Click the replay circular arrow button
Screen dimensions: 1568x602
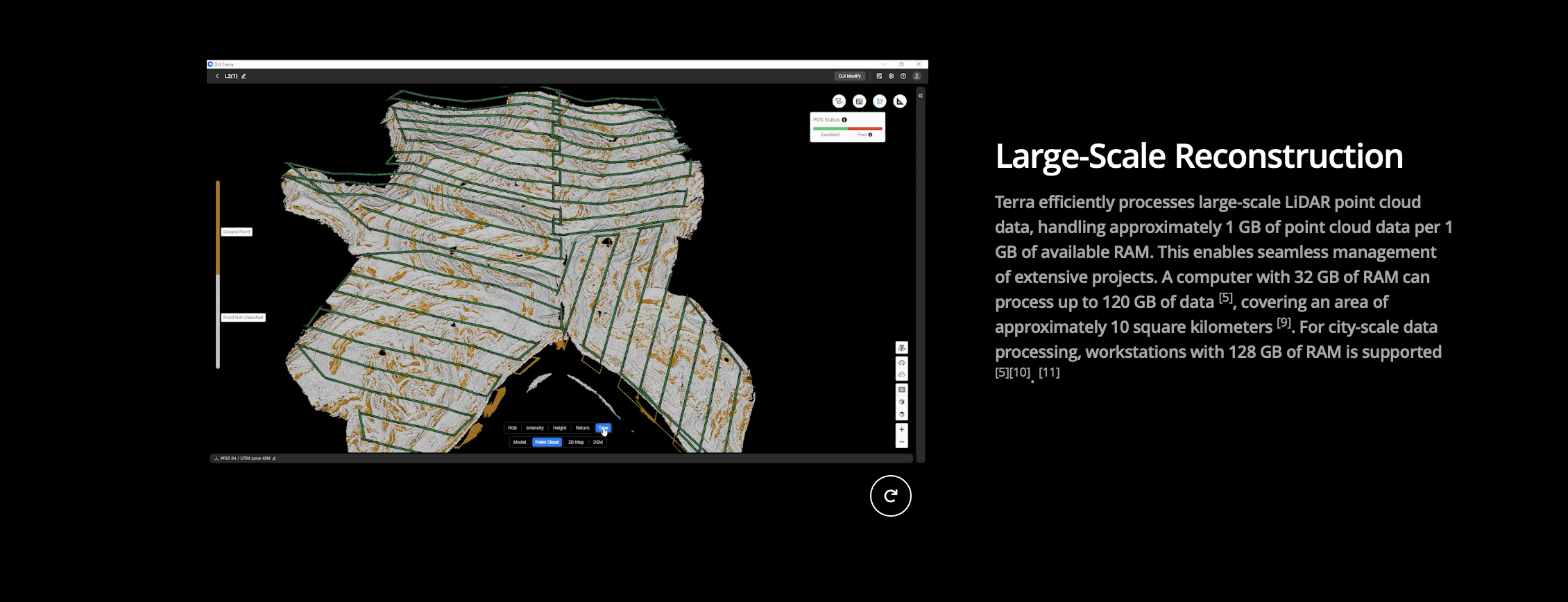click(890, 496)
